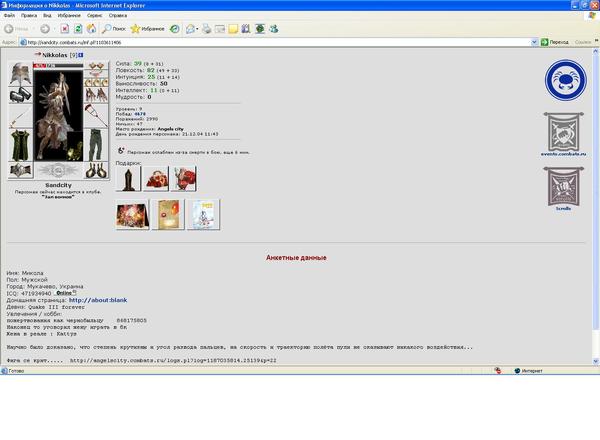Click the Интернет zone status bar indicator

point(528,371)
